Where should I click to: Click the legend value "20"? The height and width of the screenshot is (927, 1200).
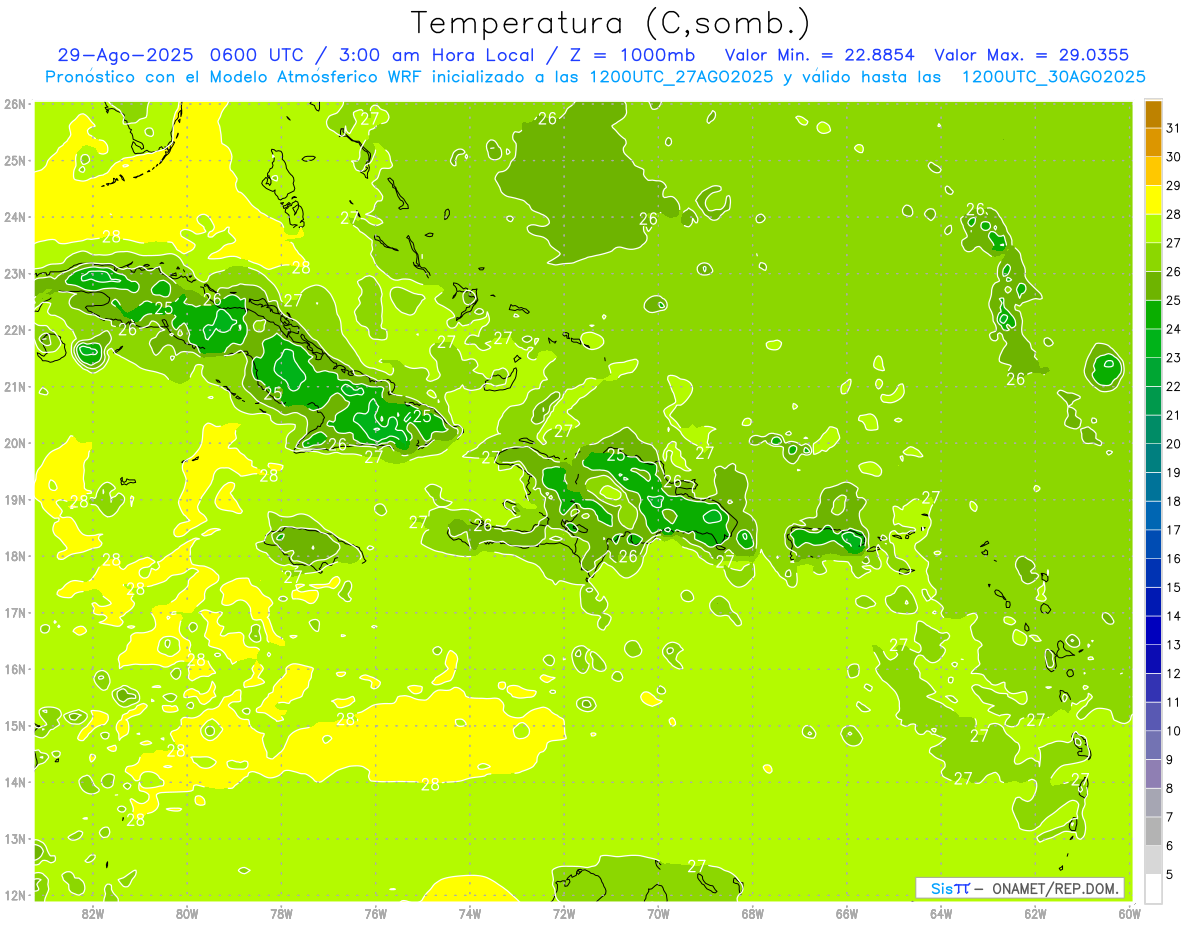tap(1173, 443)
